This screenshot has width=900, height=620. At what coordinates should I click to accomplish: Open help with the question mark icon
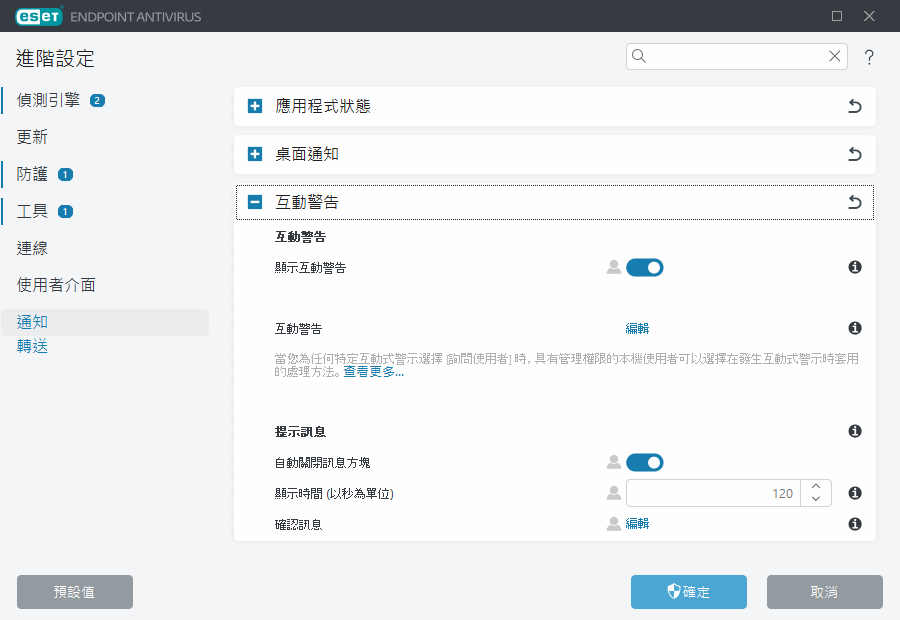(869, 58)
